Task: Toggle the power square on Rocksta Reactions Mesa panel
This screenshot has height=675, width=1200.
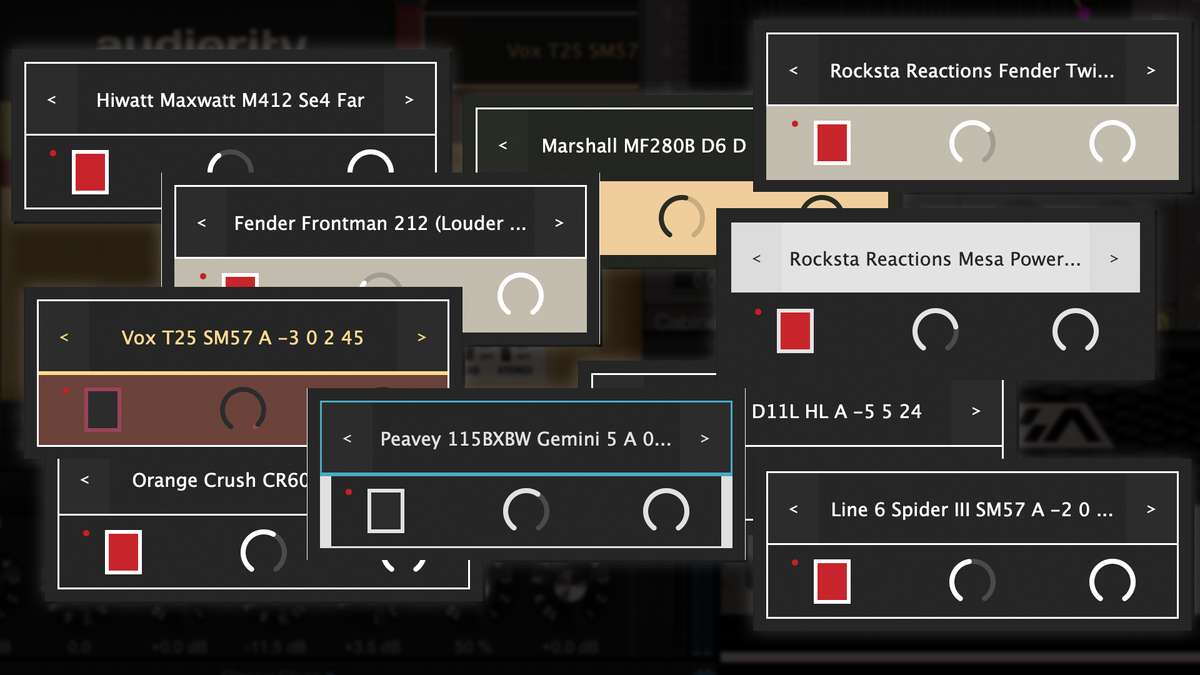Action: tap(794, 330)
